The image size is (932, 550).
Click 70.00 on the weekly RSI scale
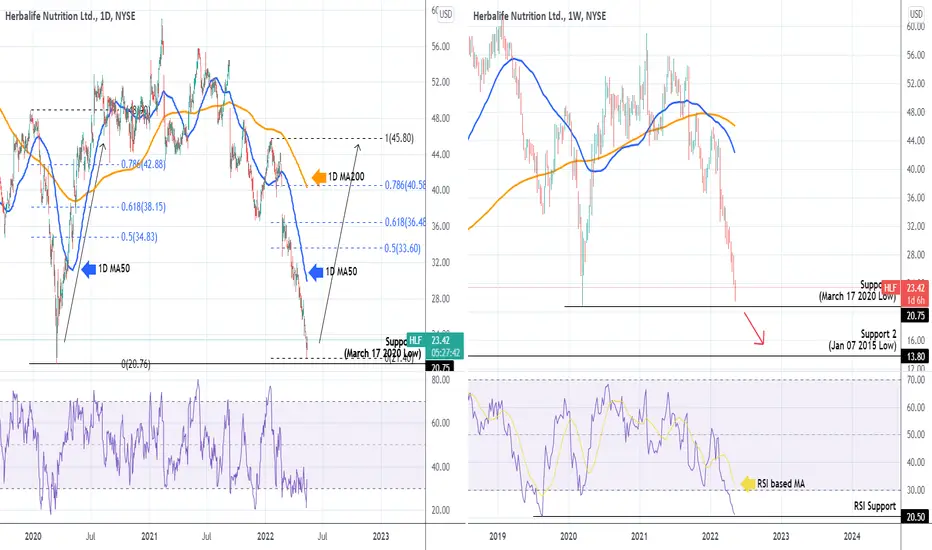(916, 379)
